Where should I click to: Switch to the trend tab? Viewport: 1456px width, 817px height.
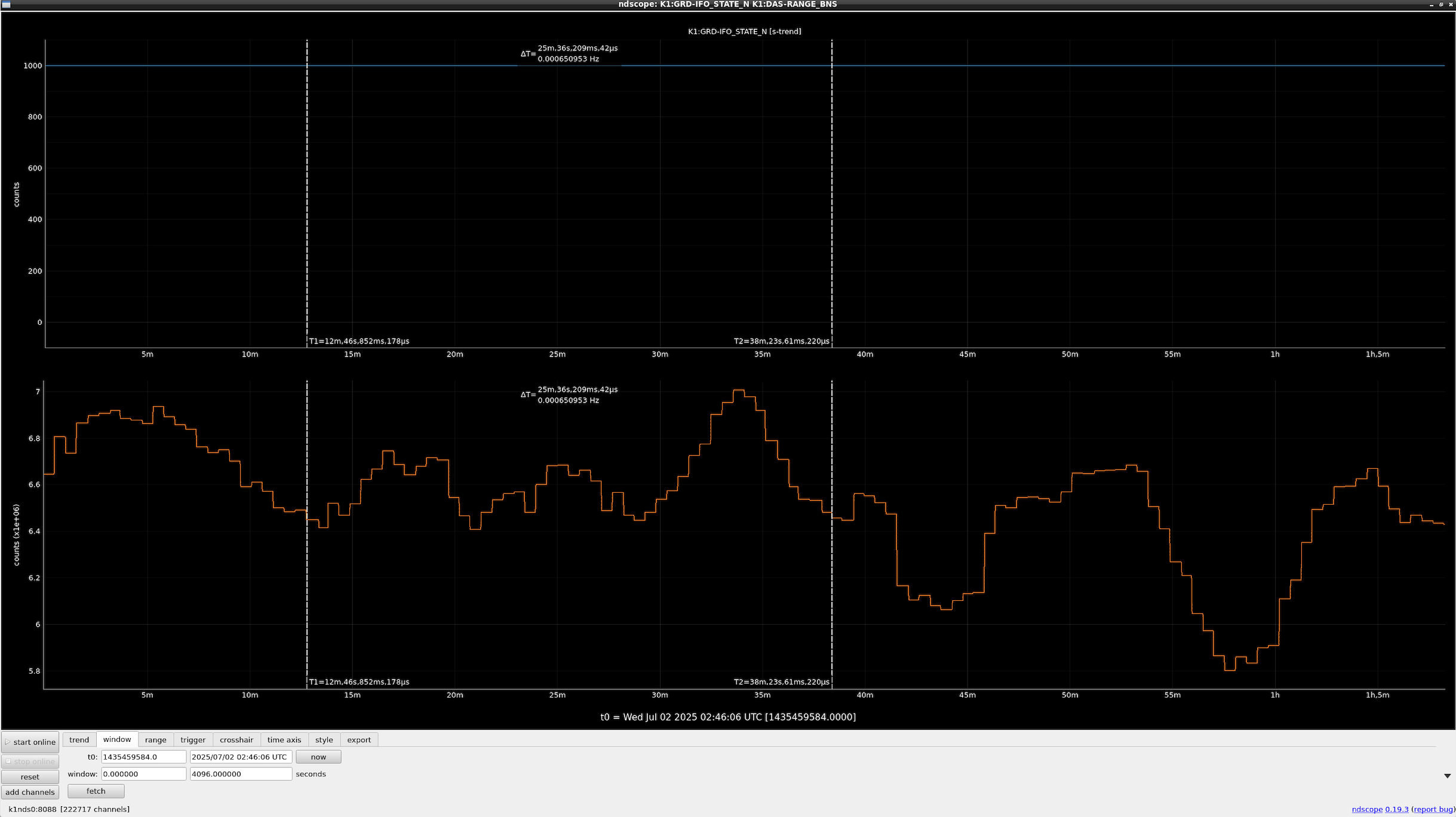point(79,740)
